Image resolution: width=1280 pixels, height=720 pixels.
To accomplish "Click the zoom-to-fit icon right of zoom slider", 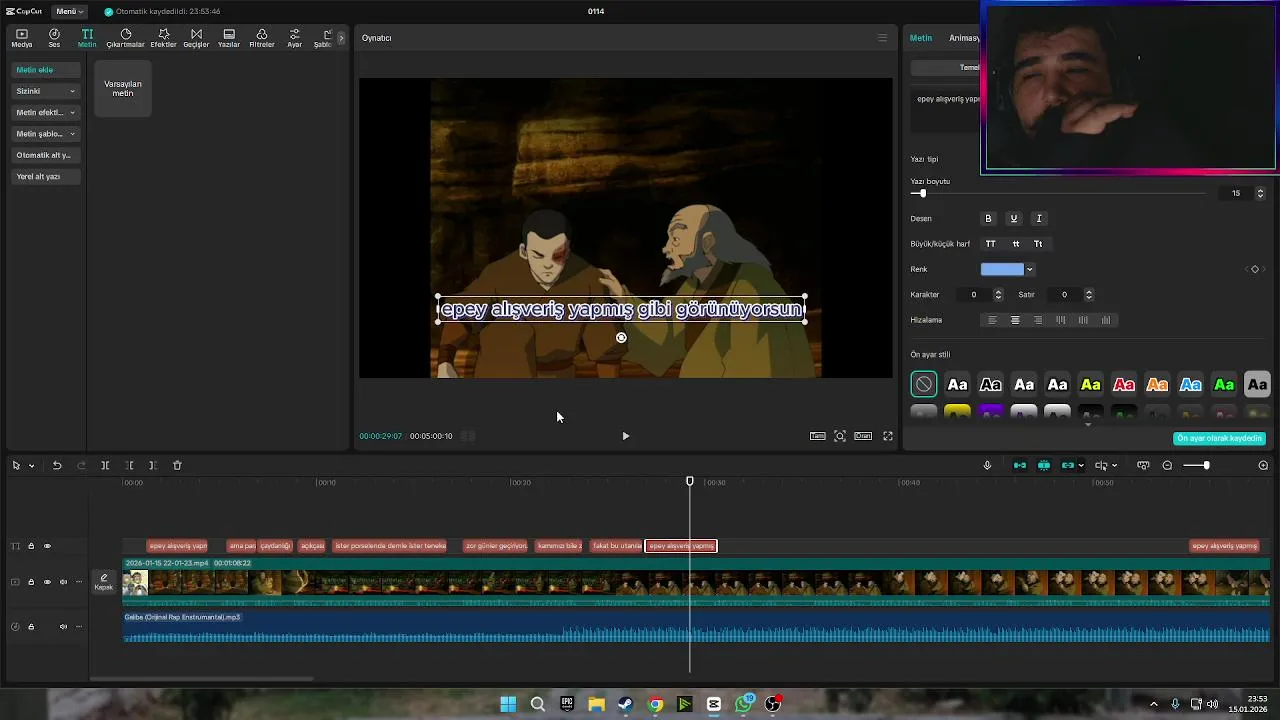I will pyautogui.click(x=1263, y=465).
